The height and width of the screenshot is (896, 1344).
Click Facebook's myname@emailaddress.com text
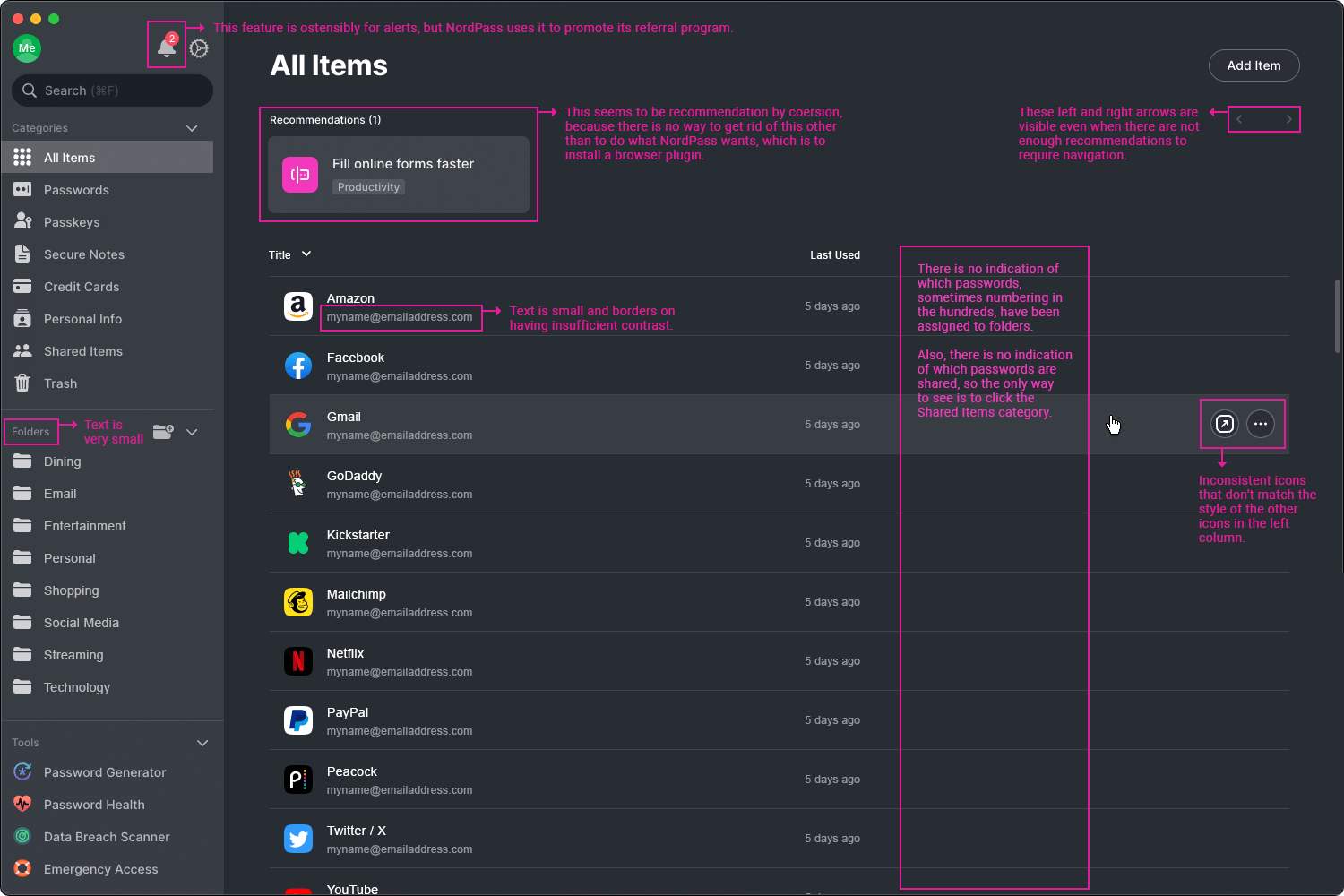point(400,376)
